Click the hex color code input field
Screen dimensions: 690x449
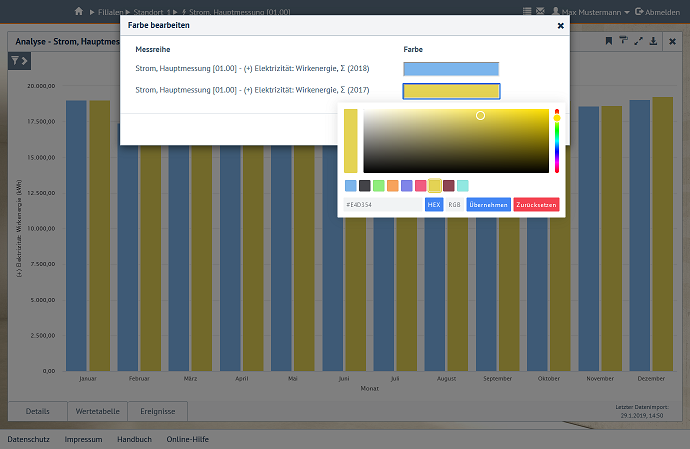[382, 204]
